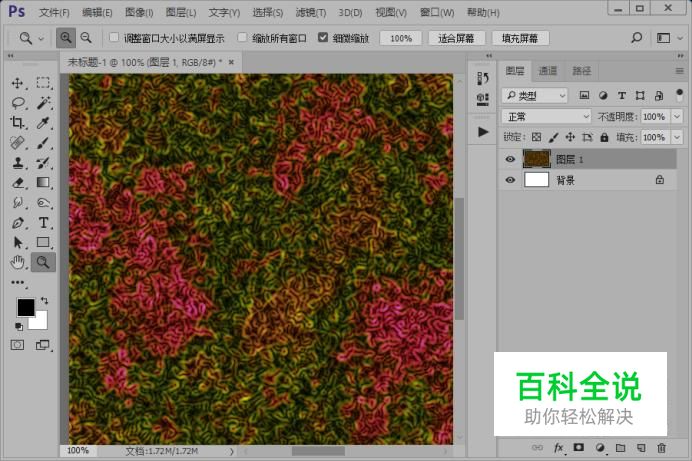Image resolution: width=692 pixels, height=461 pixels.
Task: Select the Brush tool
Action: point(43,142)
